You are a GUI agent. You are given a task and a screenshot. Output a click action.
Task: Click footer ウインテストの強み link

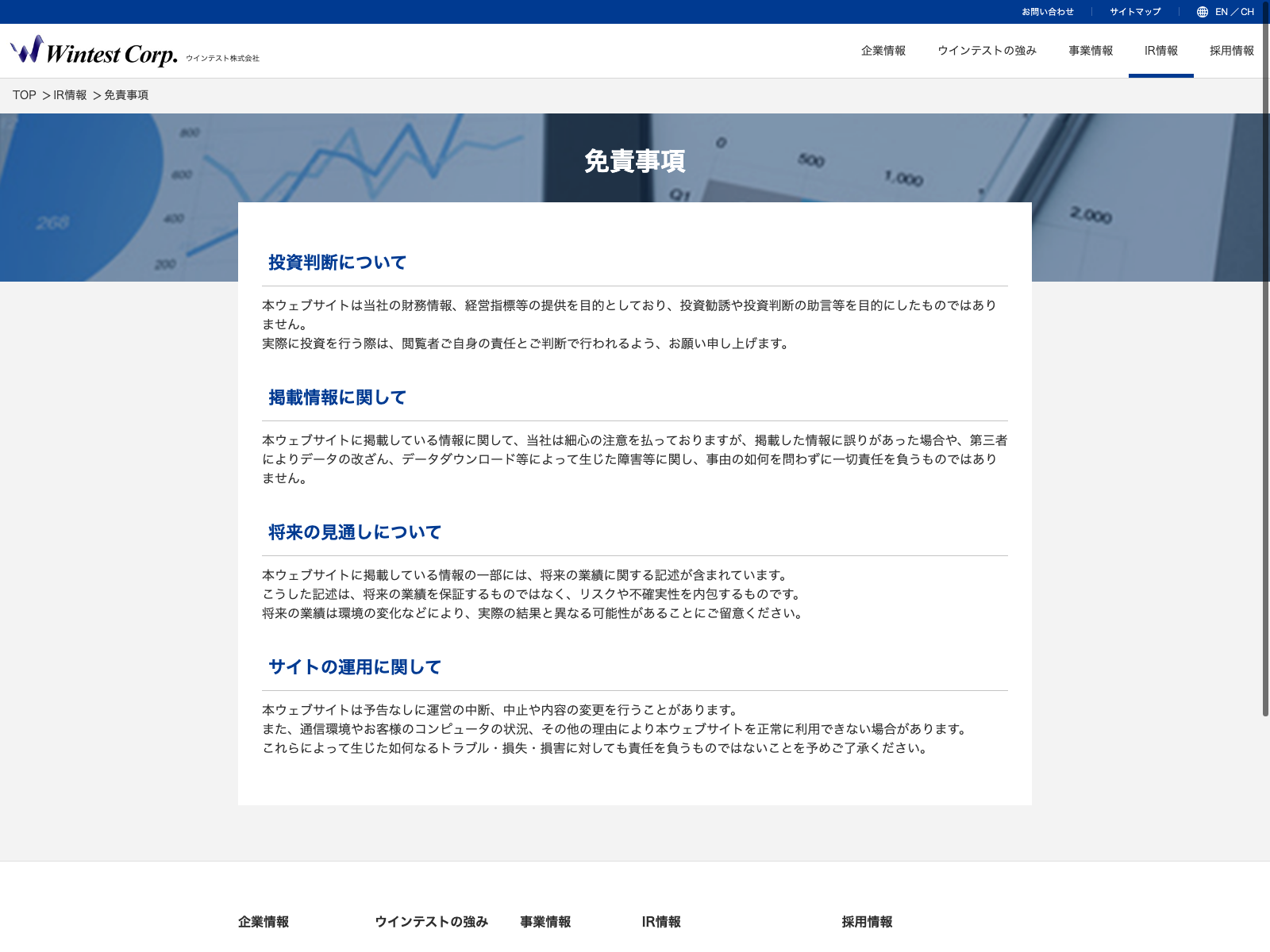point(431,922)
